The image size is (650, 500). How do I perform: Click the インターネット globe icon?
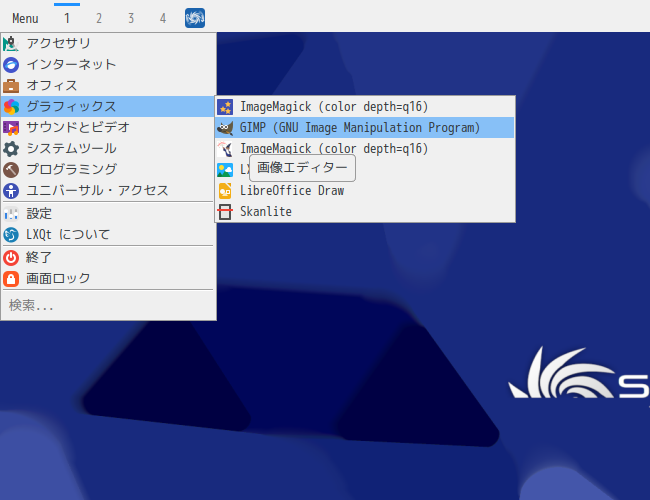pos(11,65)
